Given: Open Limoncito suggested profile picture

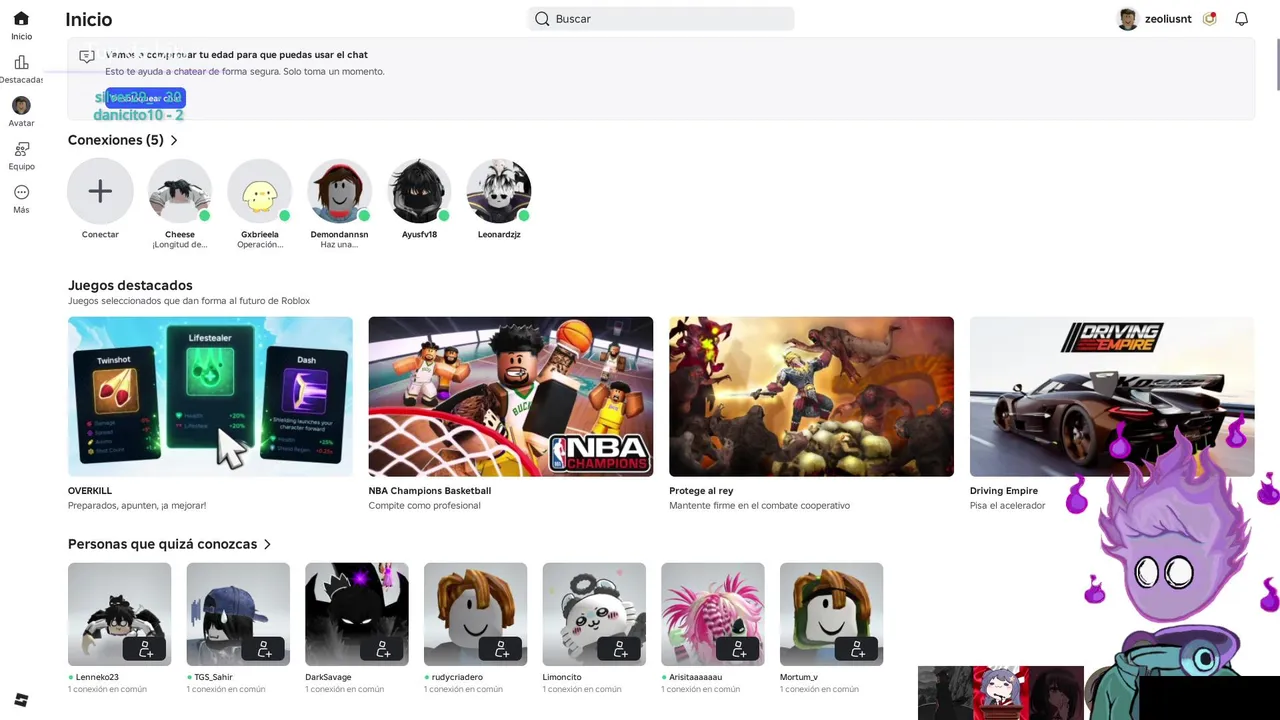Looking at the screenshot, I should pyautogui.click(x=594, y=614).
